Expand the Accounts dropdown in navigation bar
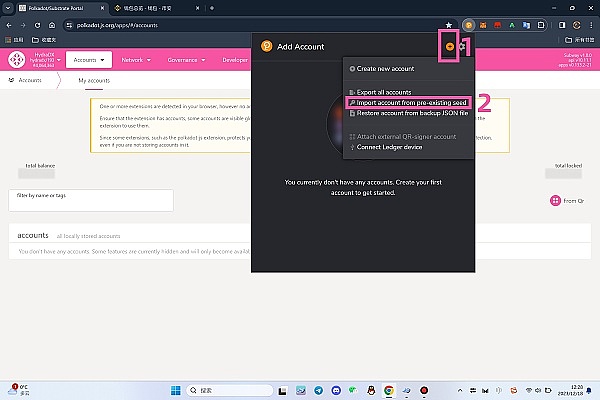This screenshot has width=600, height=400. [x=90, y=60]
